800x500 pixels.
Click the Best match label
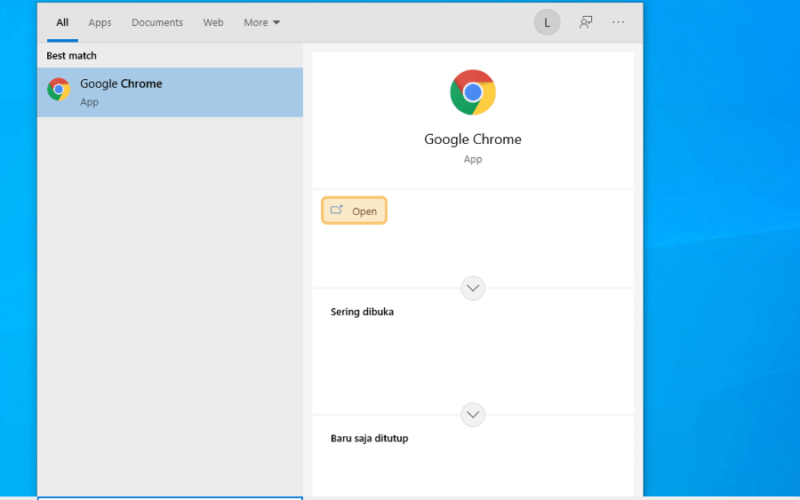coord(71,56)
